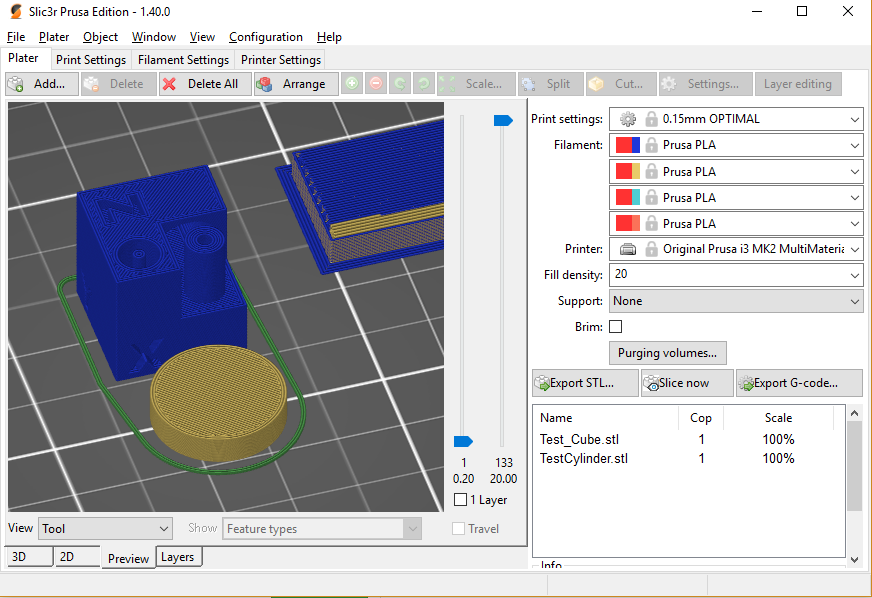Switch to the Printer Settings tab
The width and height of the screenshot is (872, 598).
coord(281,60)
